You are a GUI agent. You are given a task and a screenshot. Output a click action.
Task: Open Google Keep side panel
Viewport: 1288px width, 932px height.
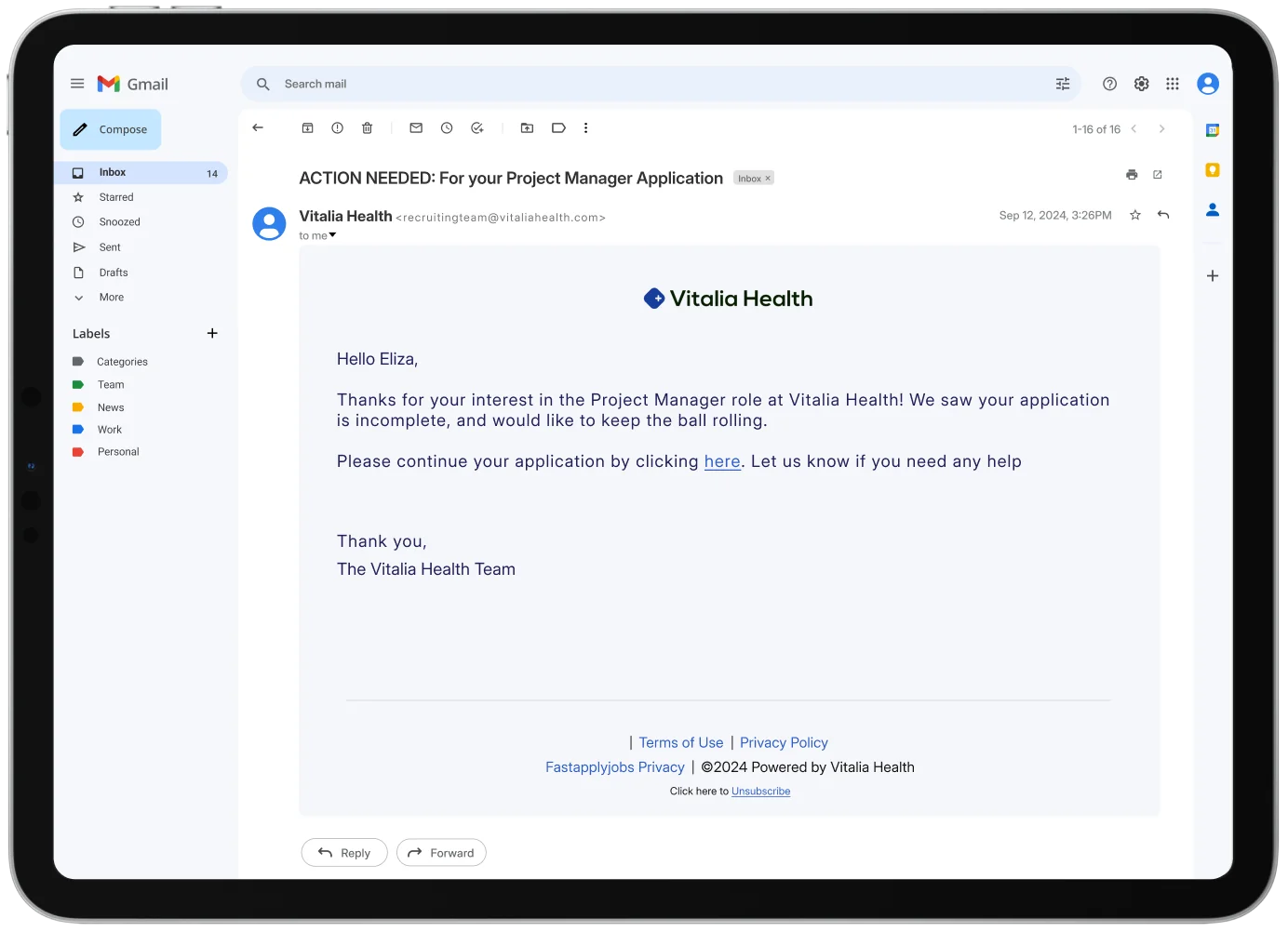1213,170
